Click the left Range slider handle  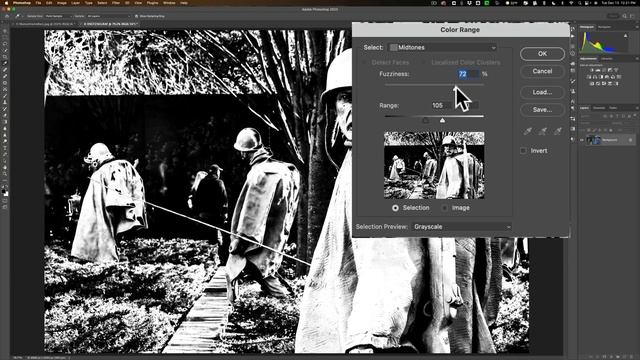426,120
